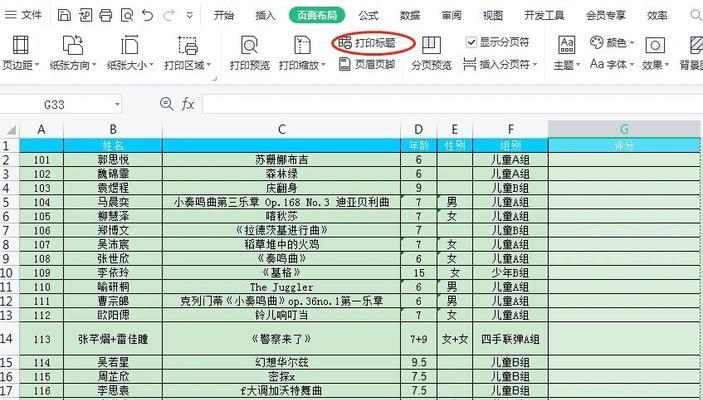Click the cell 幻想华尔兹
The width and height of the screenshot is (703, 400).
coord(282,362)
